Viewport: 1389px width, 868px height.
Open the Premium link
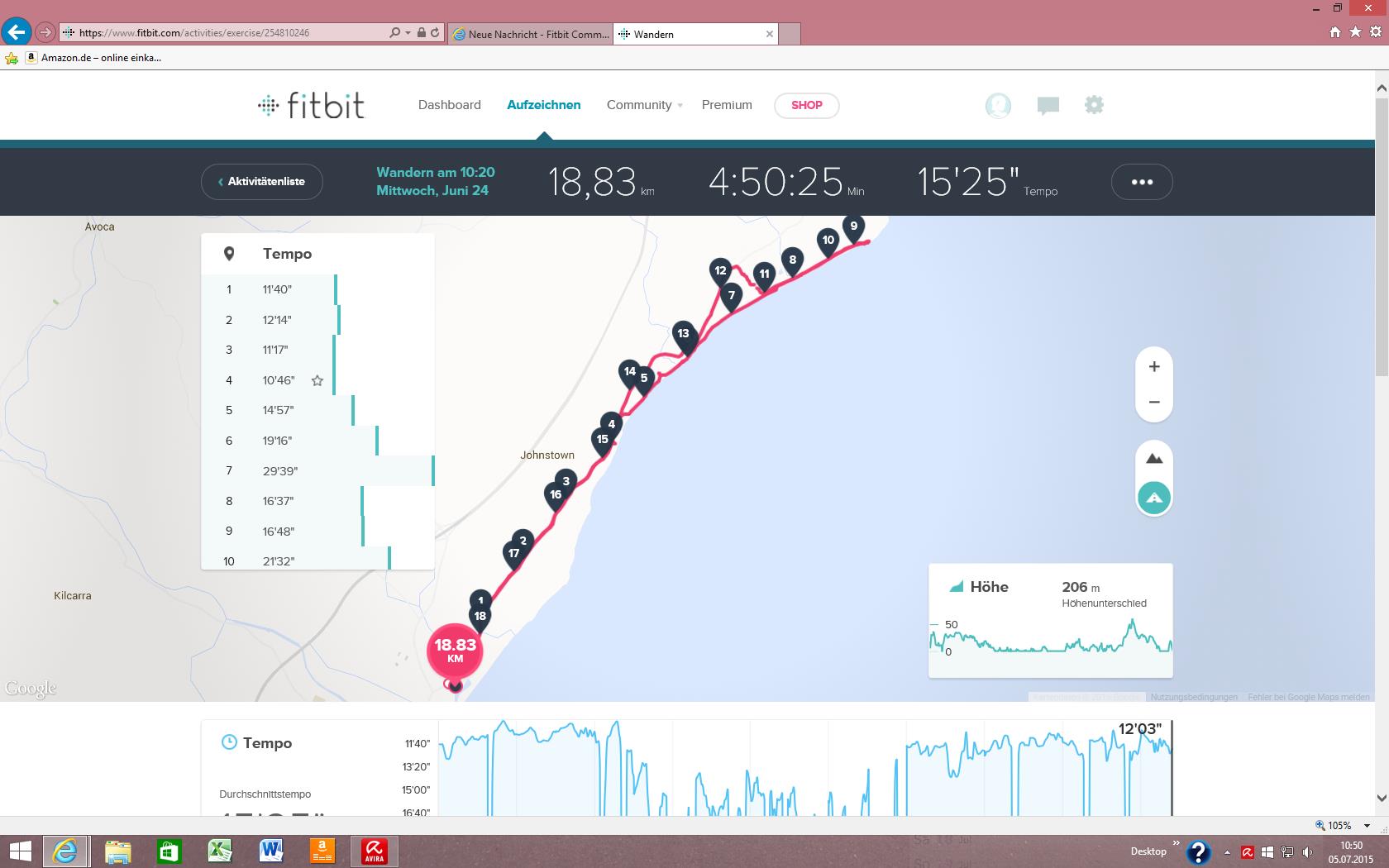(727, 105)
